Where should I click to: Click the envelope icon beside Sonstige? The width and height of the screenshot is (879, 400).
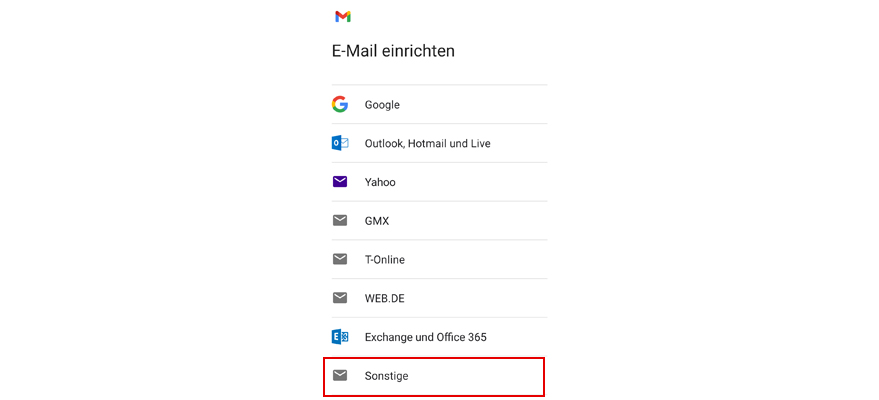340,375
